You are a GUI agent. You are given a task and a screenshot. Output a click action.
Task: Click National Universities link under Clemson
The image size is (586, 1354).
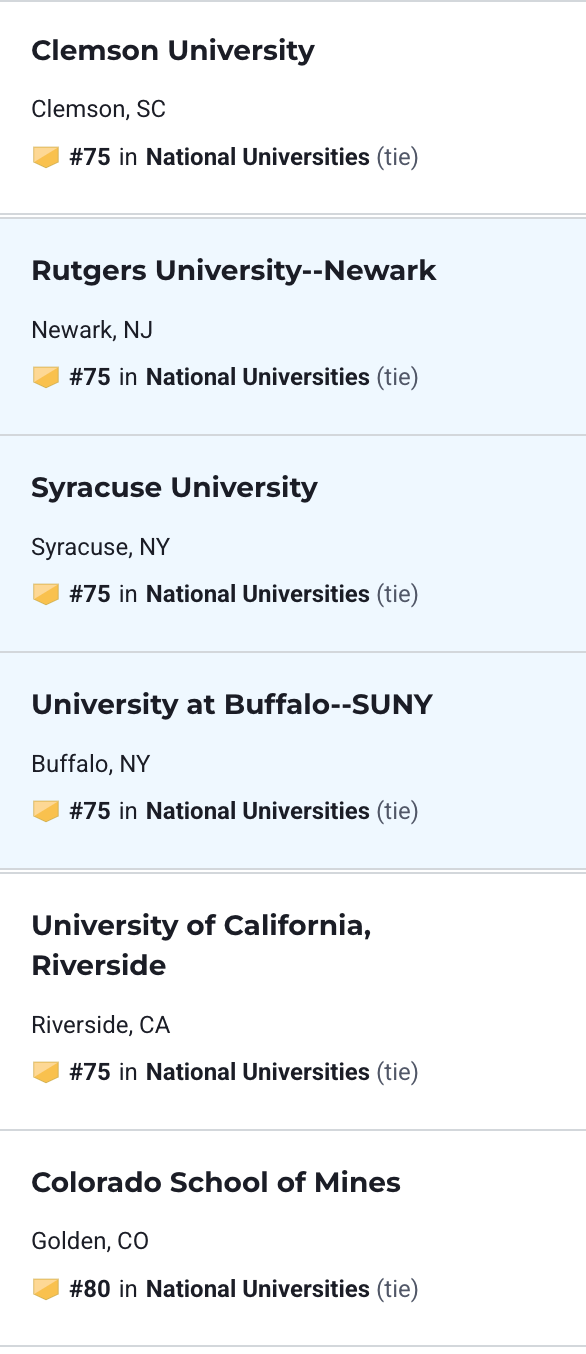(258, 157)
